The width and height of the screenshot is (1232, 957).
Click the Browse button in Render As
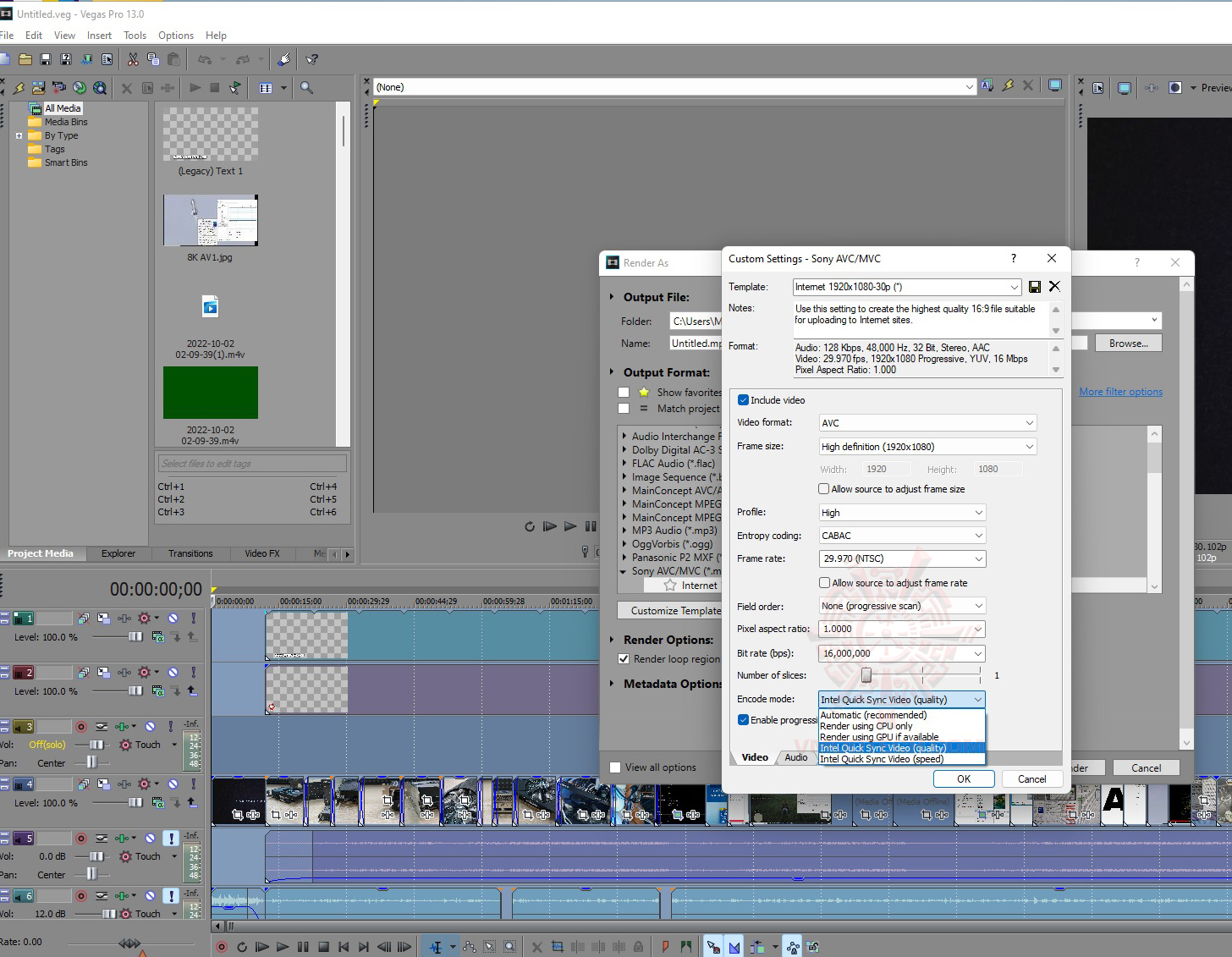point(1129,344)
